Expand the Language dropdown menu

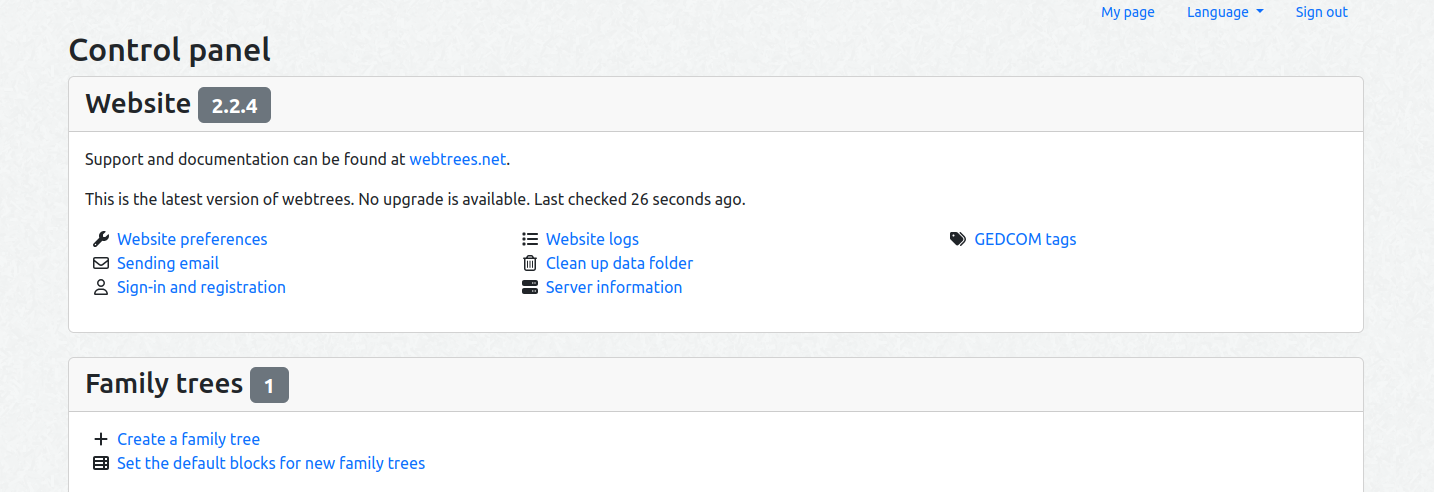[x=1224, y=12]
